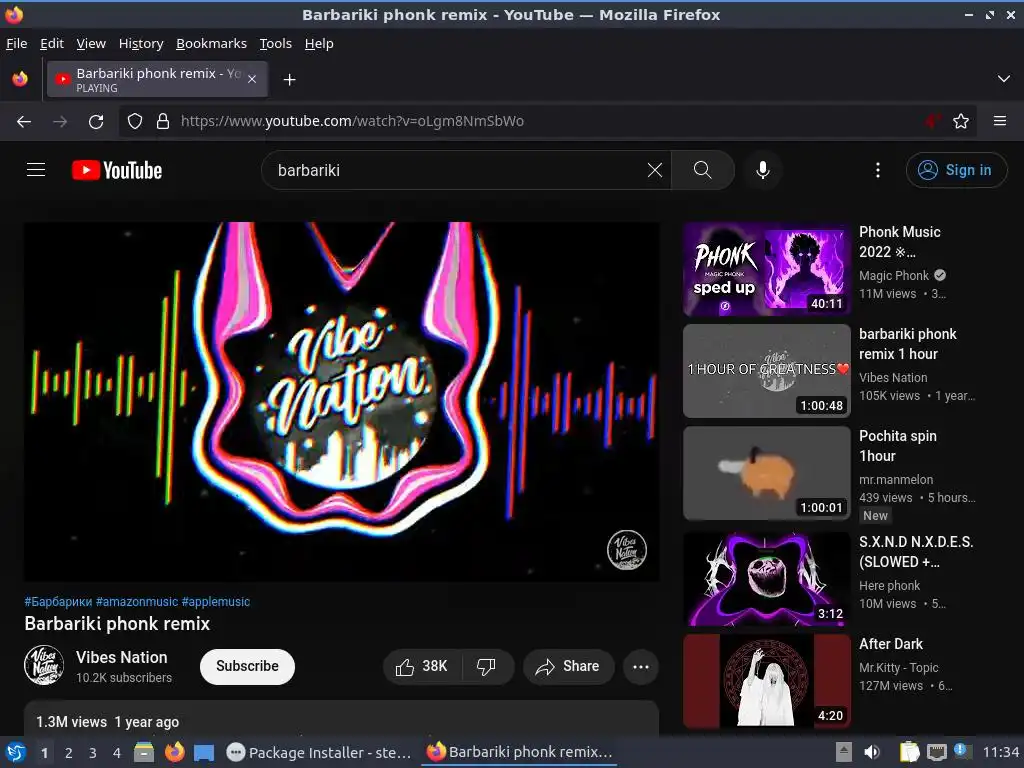Open more actions ellipsis below video
The image size is (1024, 768).
click(641, 667)
